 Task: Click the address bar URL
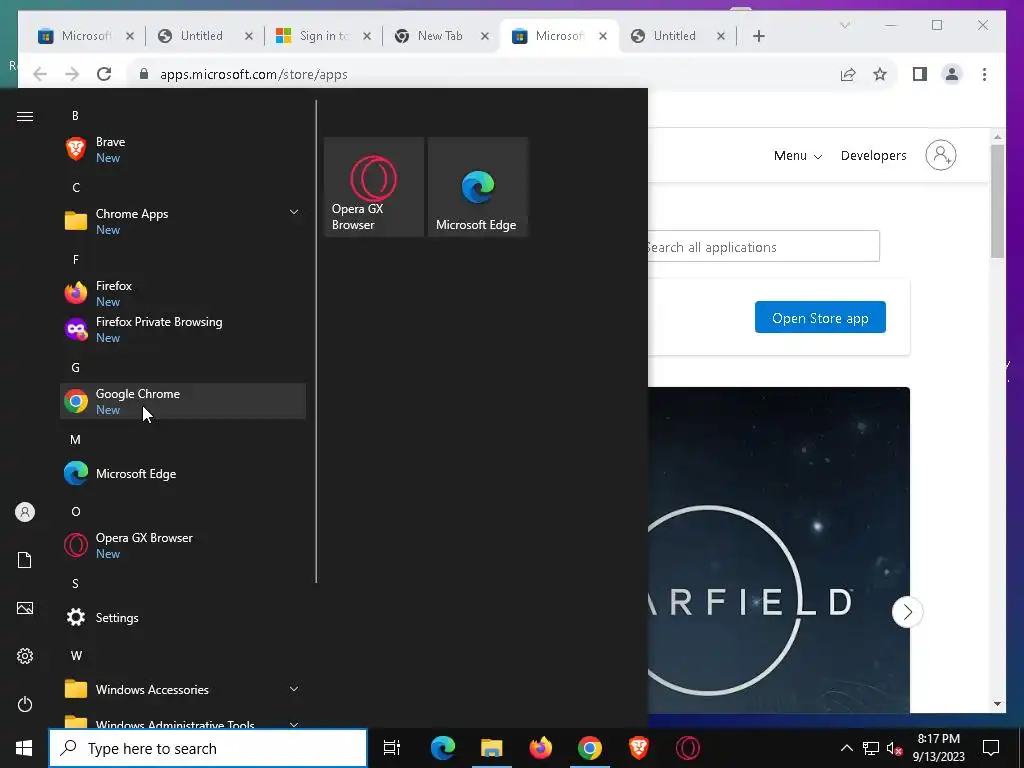[x=254, y=74]
